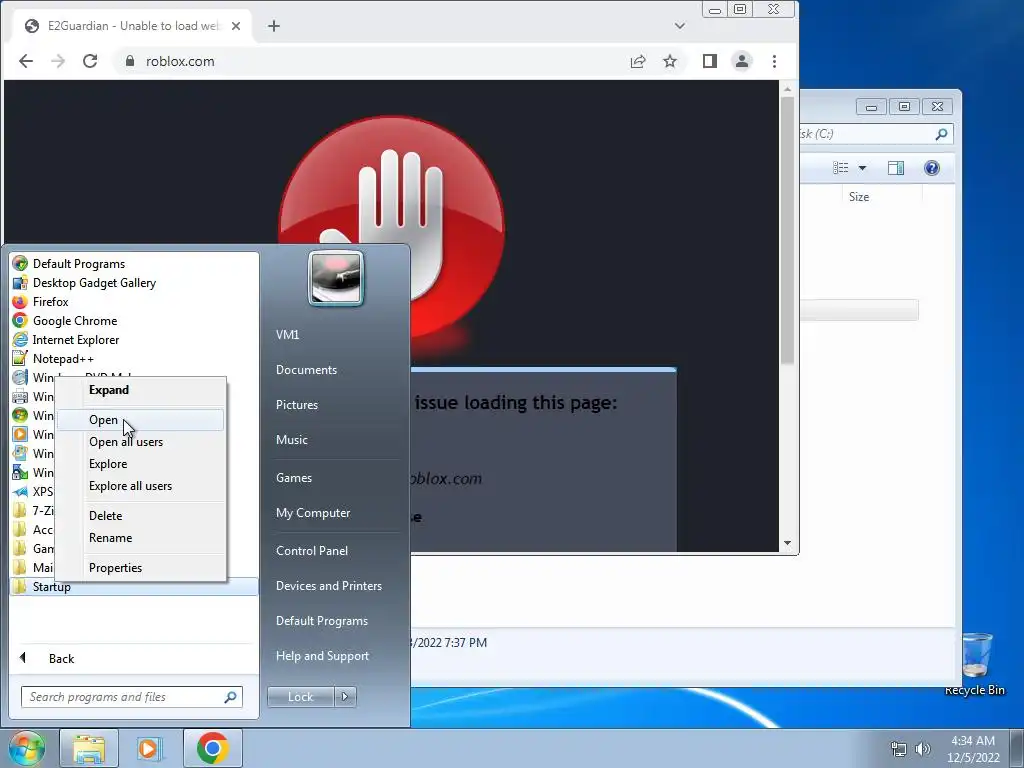This screenshot has width=1024, height=768.
Task: Click the Chrome page scroll-down arrow
Action: pos(788,543)
